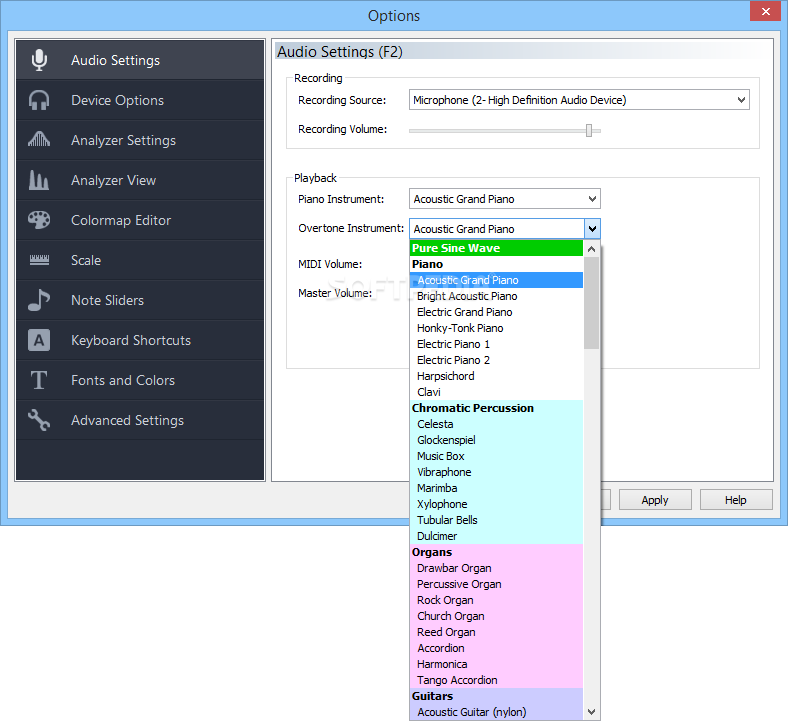This screenshot has height=721, width=788.
Task: Pick Xylophone from the list
Action: pyautogui.click(x=497, y=504)
